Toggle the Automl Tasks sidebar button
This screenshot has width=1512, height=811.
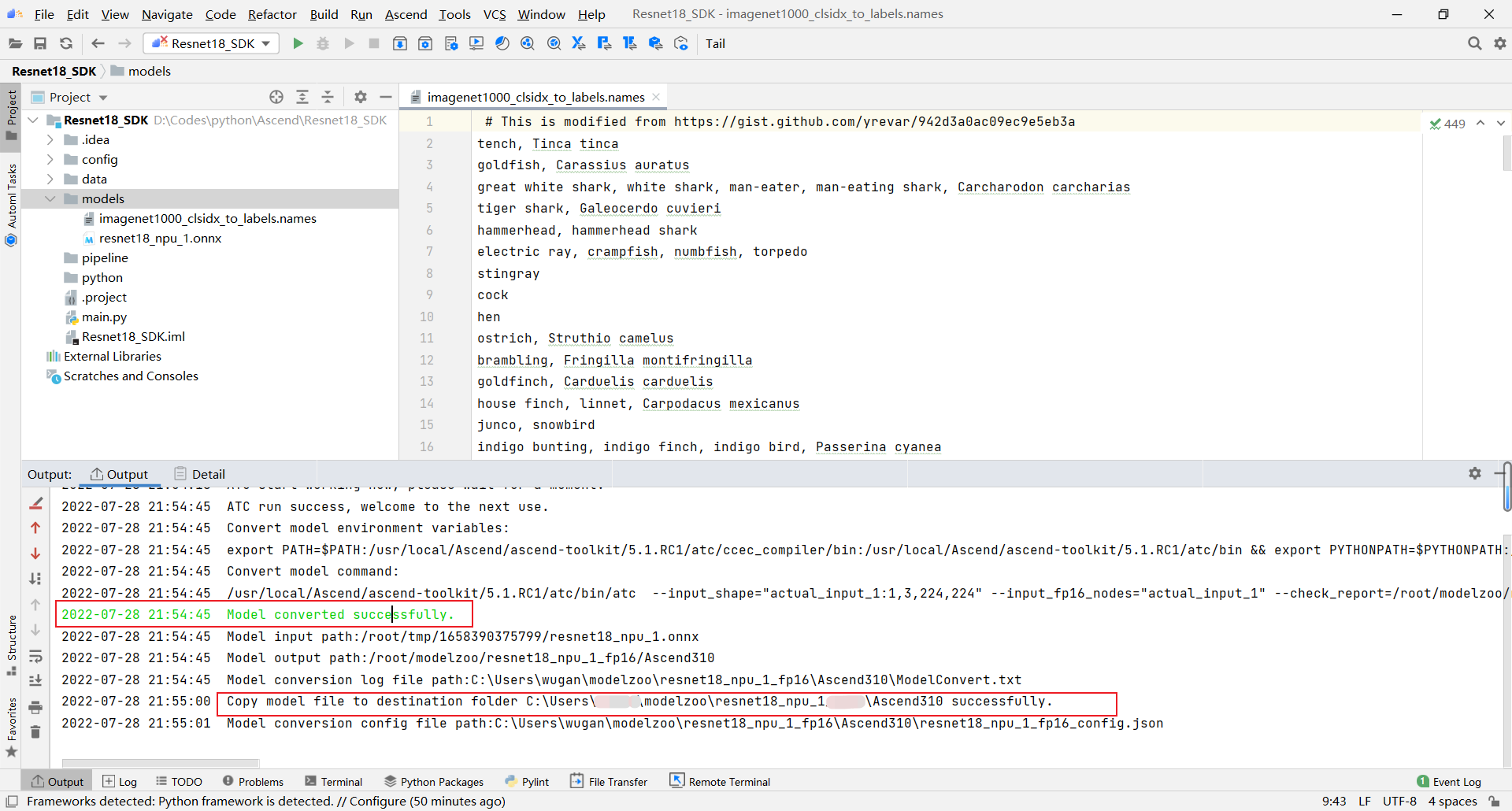tap(11, 205)
